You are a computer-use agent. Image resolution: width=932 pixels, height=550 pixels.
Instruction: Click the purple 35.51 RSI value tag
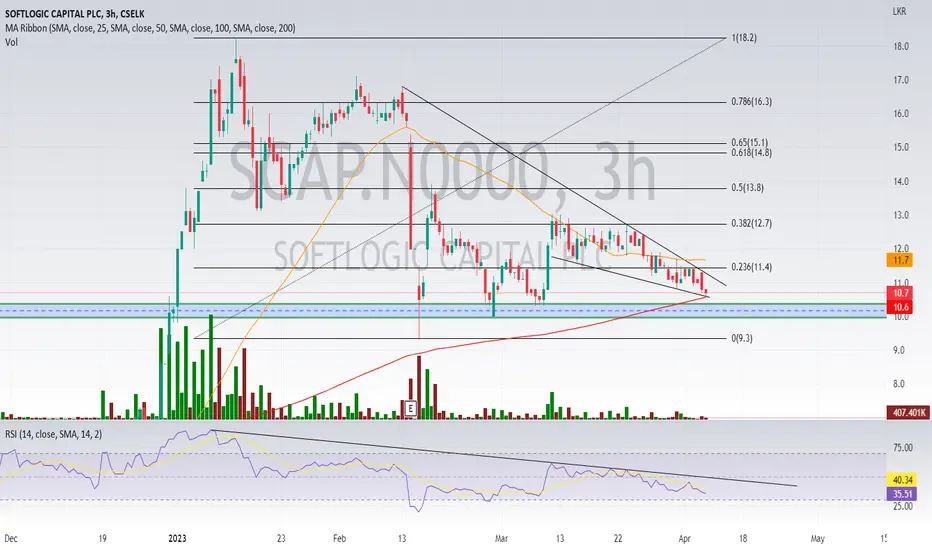pos(901,494)
